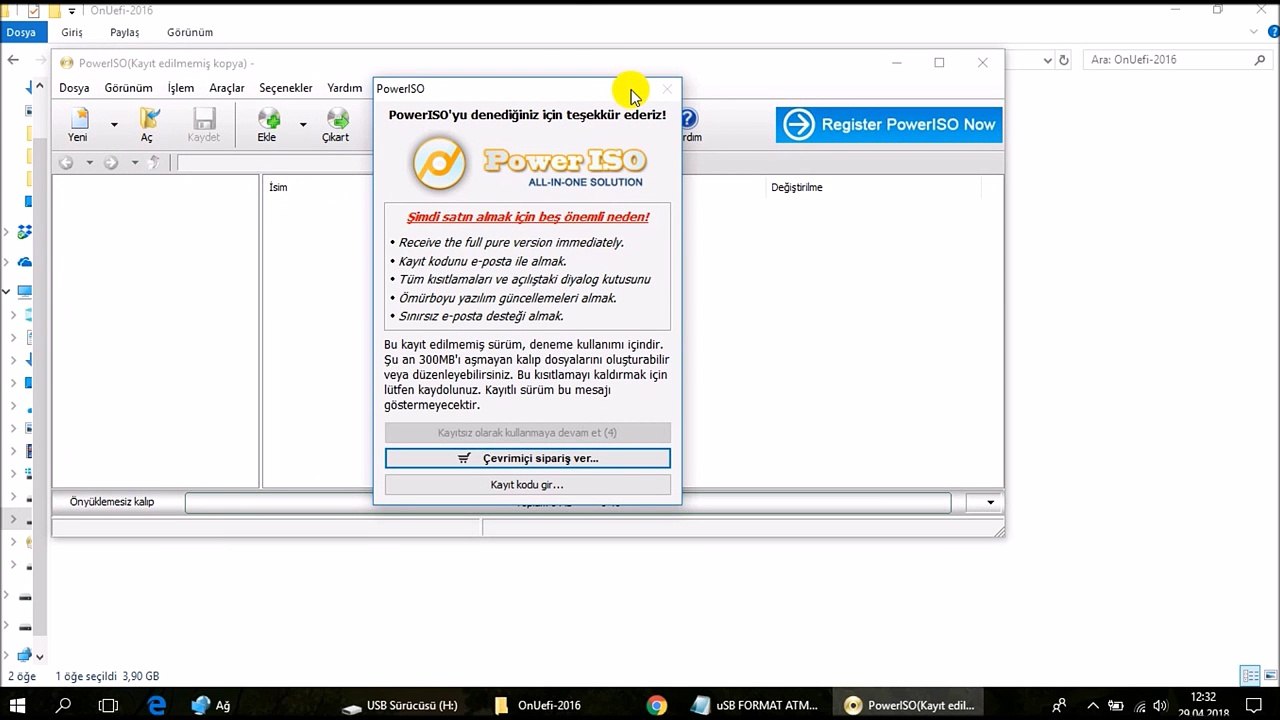The image size is (1280, 720).
Task: Click the Ağ taskbar item
Action: (x=212, y=705)
